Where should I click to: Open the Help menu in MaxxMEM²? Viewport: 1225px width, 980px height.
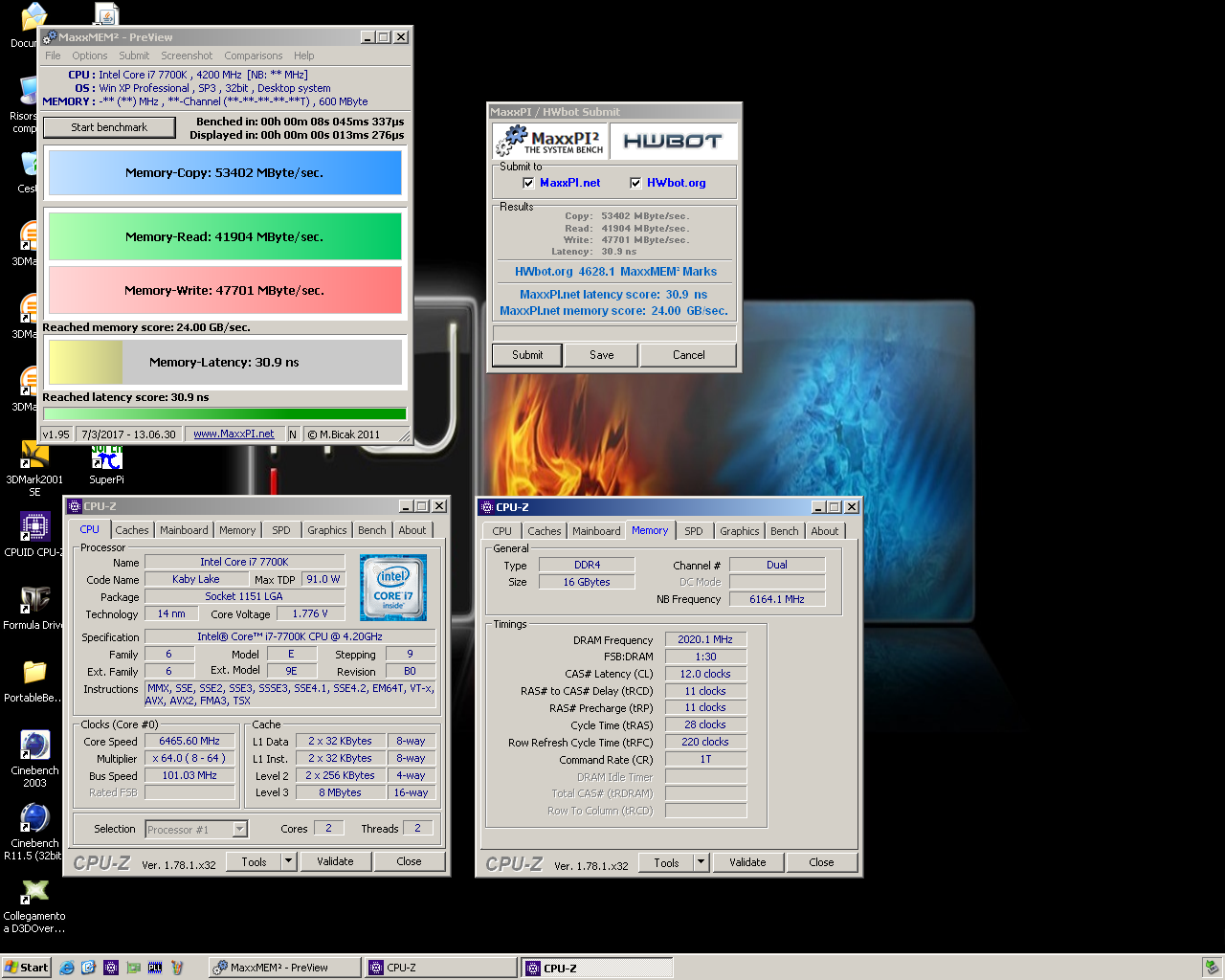(x=303, y=56)
